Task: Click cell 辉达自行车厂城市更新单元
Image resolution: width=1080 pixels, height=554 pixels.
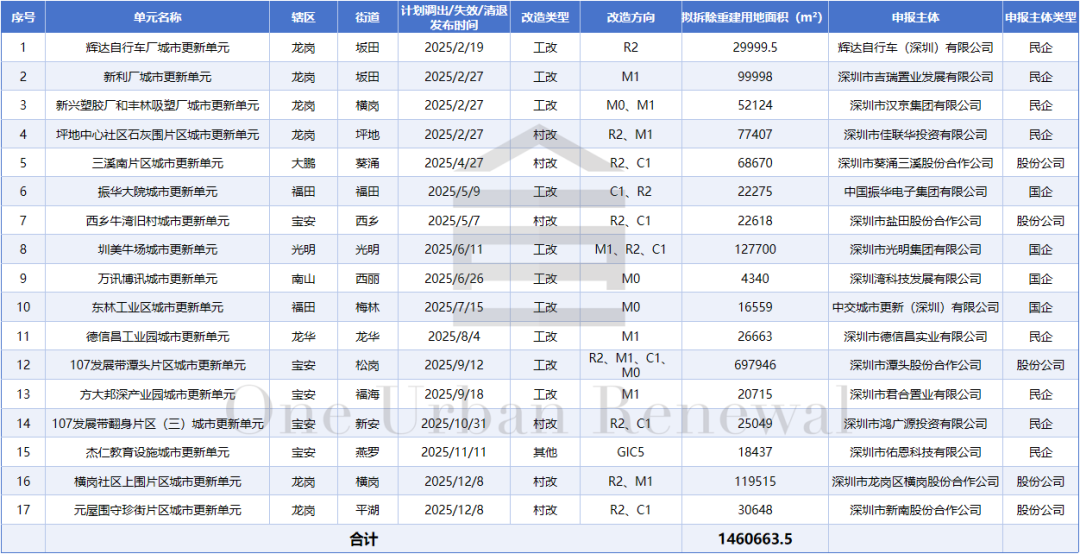Action: click(x=157, y=48)
